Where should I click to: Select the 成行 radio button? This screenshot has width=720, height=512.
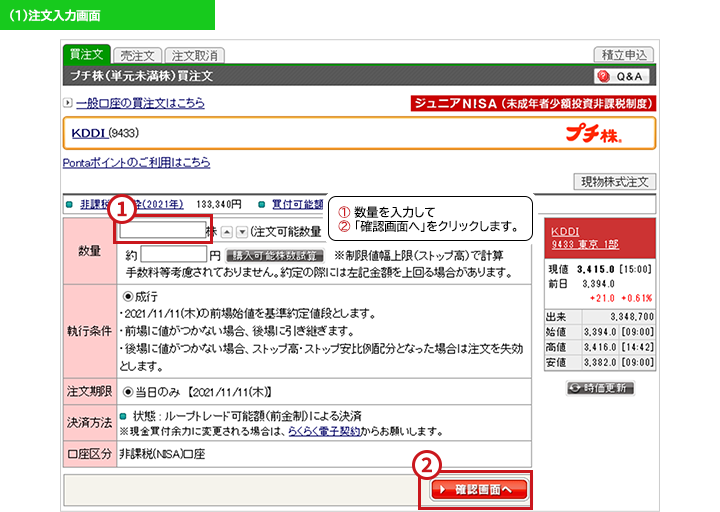[128, 297]
